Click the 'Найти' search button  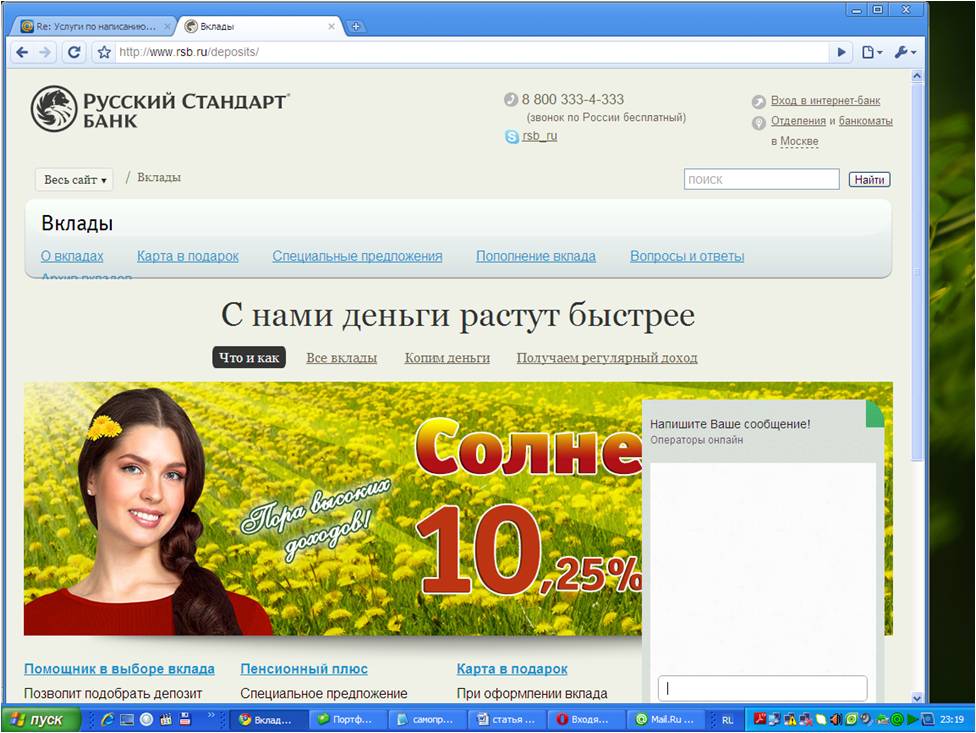tap(870, 180)
